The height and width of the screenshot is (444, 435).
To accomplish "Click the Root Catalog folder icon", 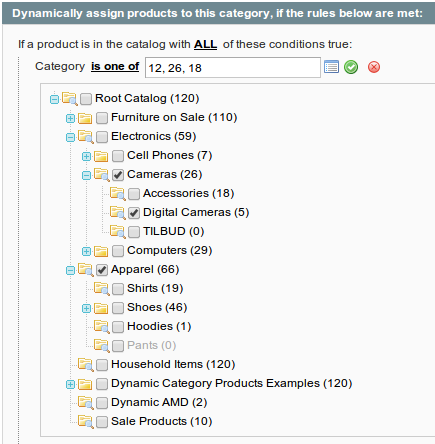I will (x=70, y=99).
